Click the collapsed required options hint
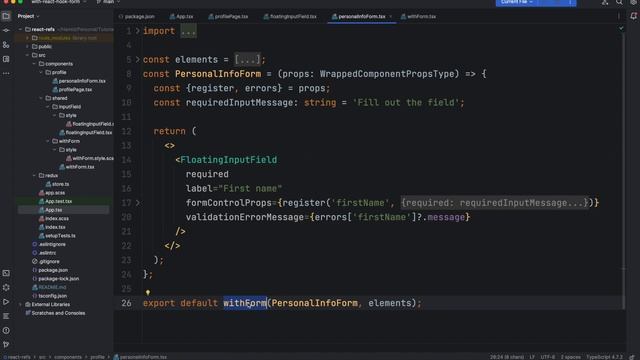Viewport: 640px width, 360px height. click(x=494, y=203)
